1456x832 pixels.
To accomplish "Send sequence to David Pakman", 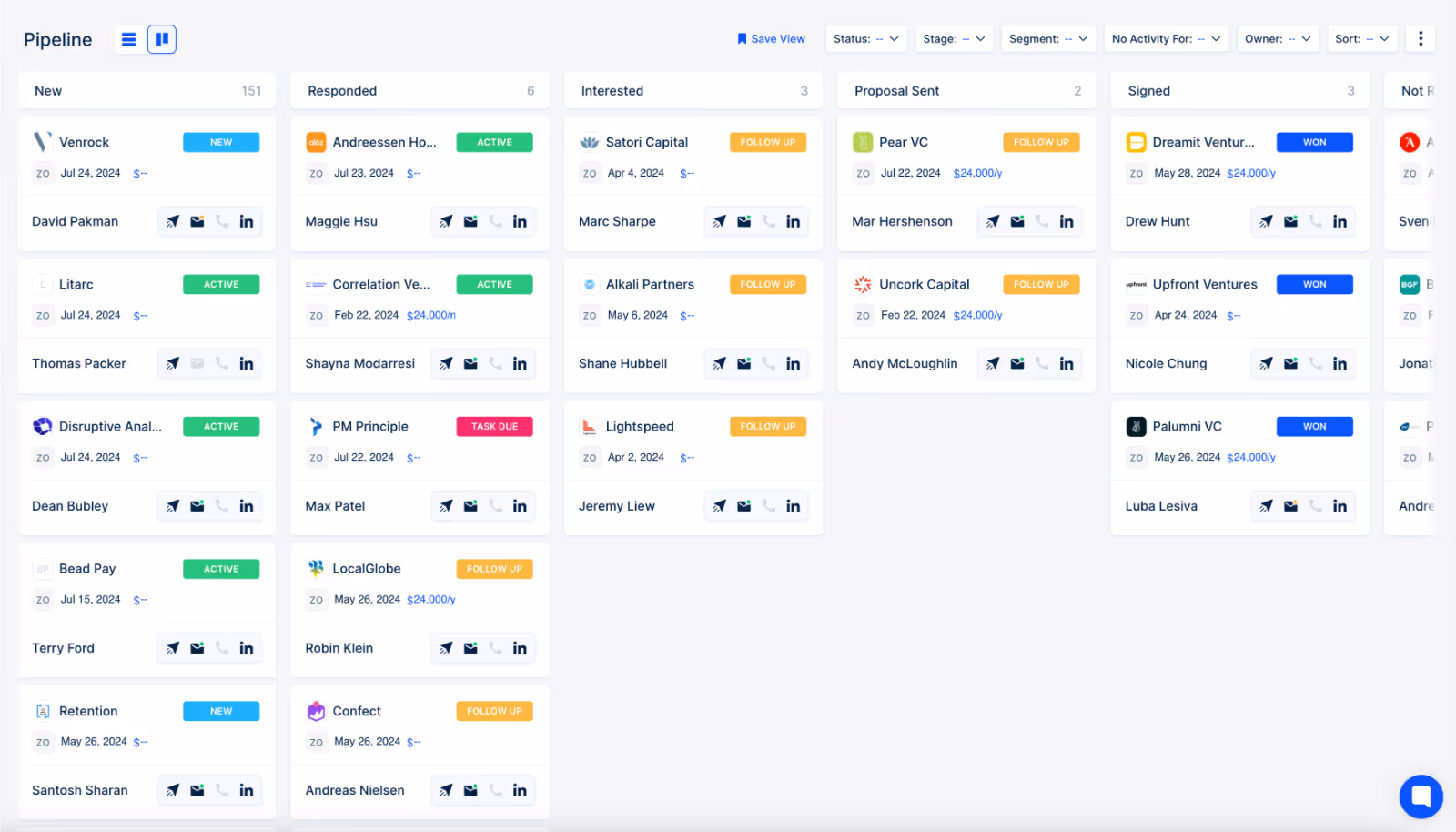I will [x=173, y=221].
